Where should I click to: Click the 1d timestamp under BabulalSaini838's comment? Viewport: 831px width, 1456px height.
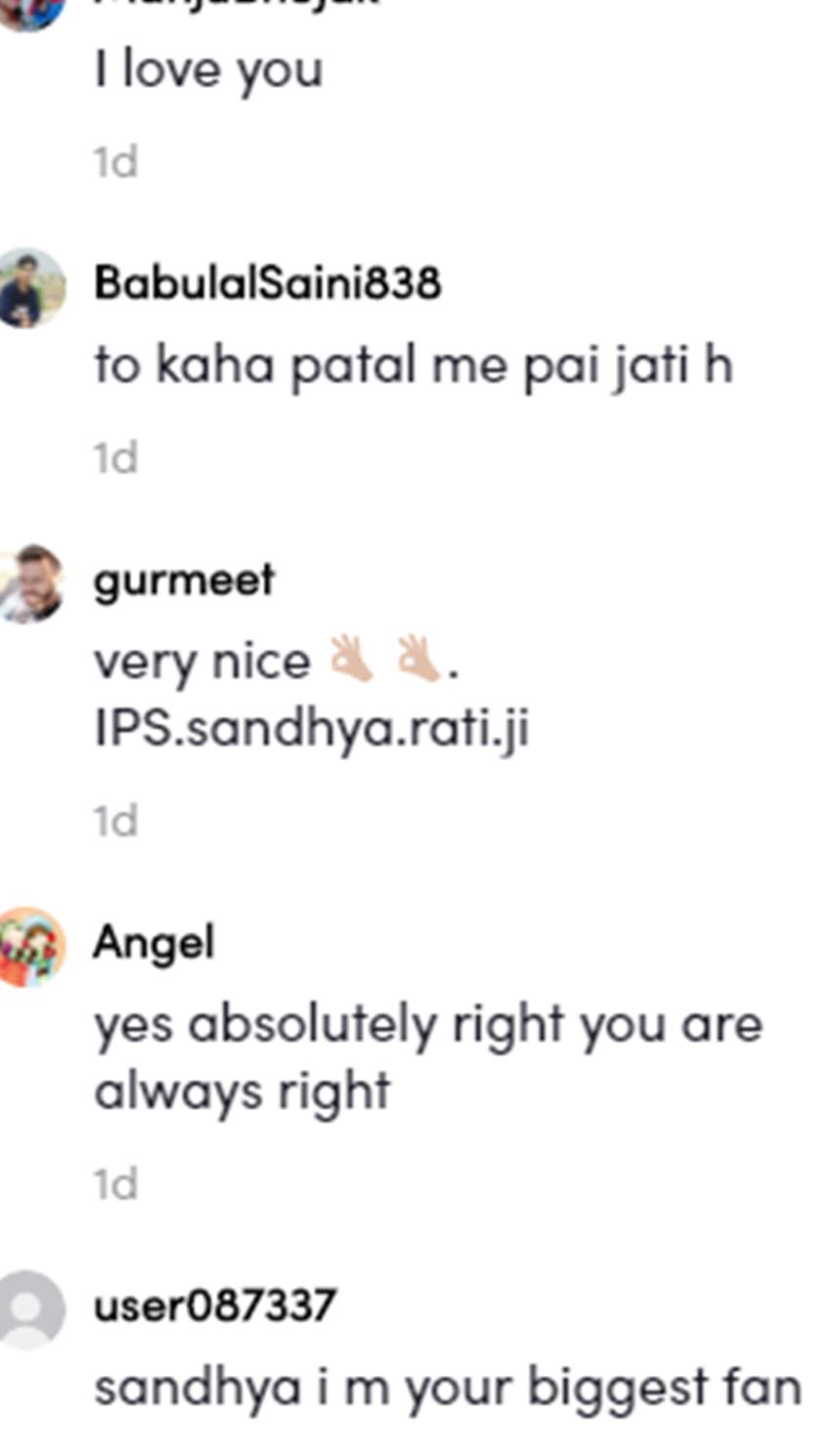[115, 457]
